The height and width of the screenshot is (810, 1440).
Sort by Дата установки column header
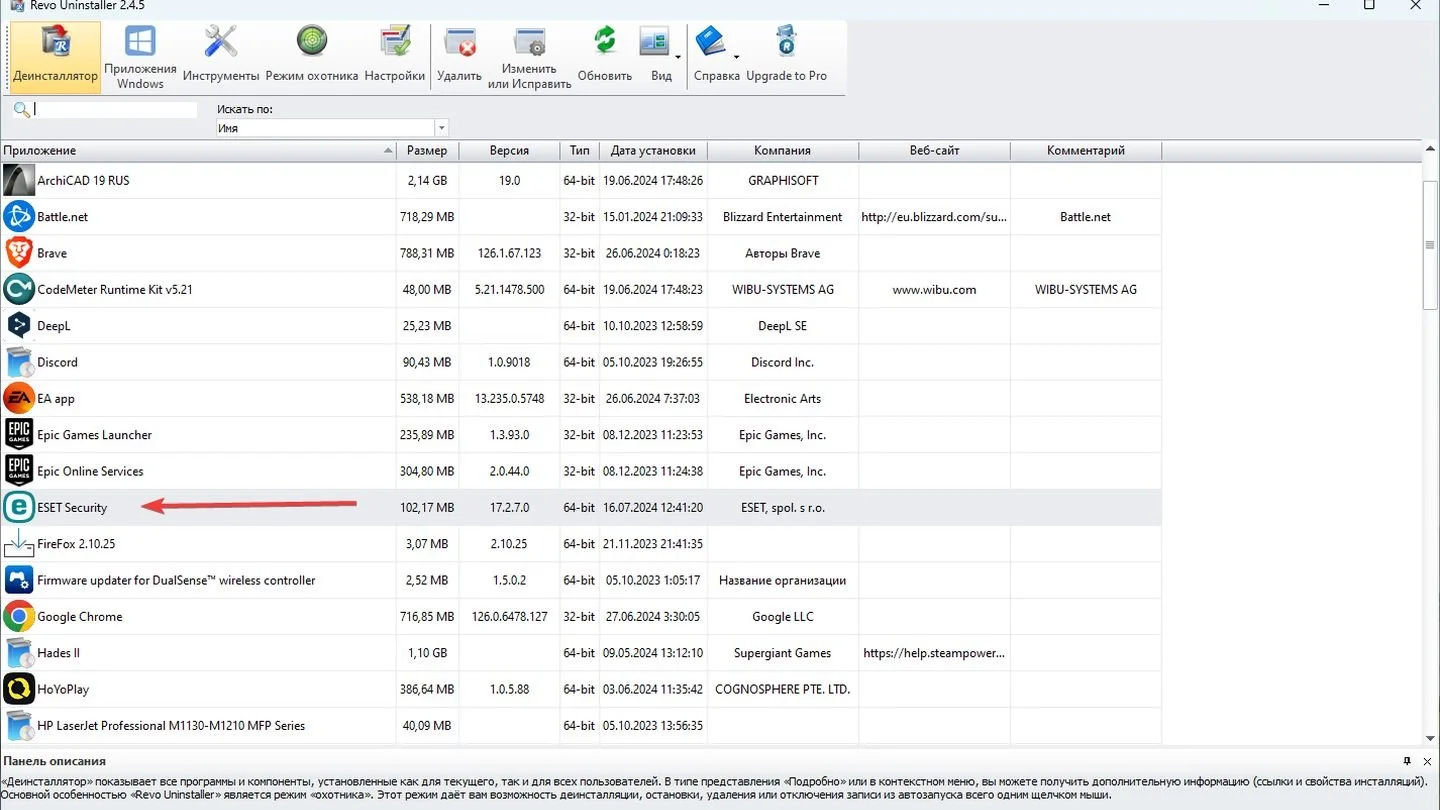[x=653, y=150]
